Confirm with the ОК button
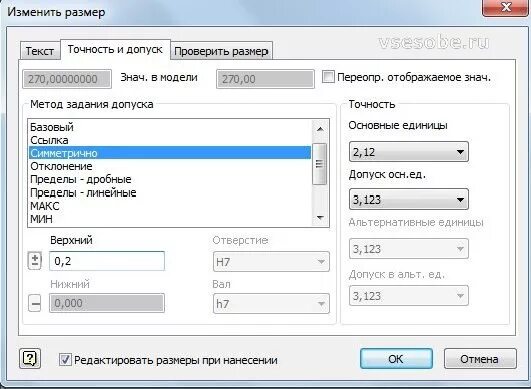Image resolution: width=531 pixels, height=389 pixels. pyautogui.click(x=396, y=359)
